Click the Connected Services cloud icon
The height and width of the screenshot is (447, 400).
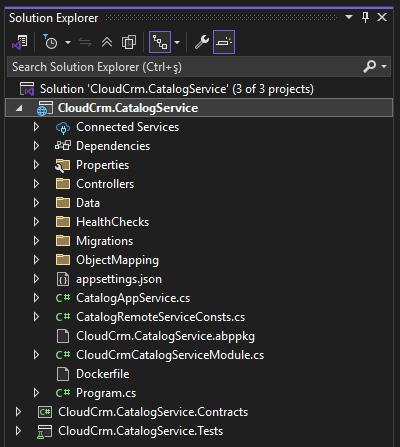pos(63,127)
